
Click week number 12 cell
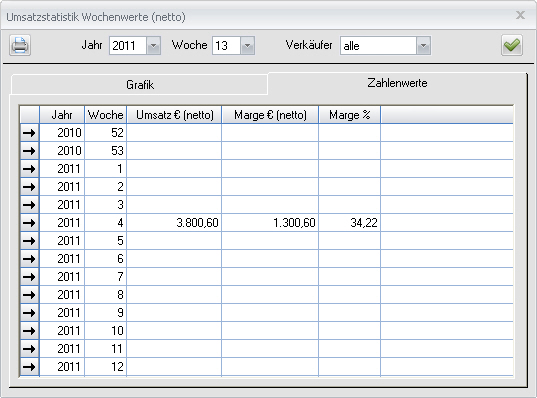[x=105, y=367]
